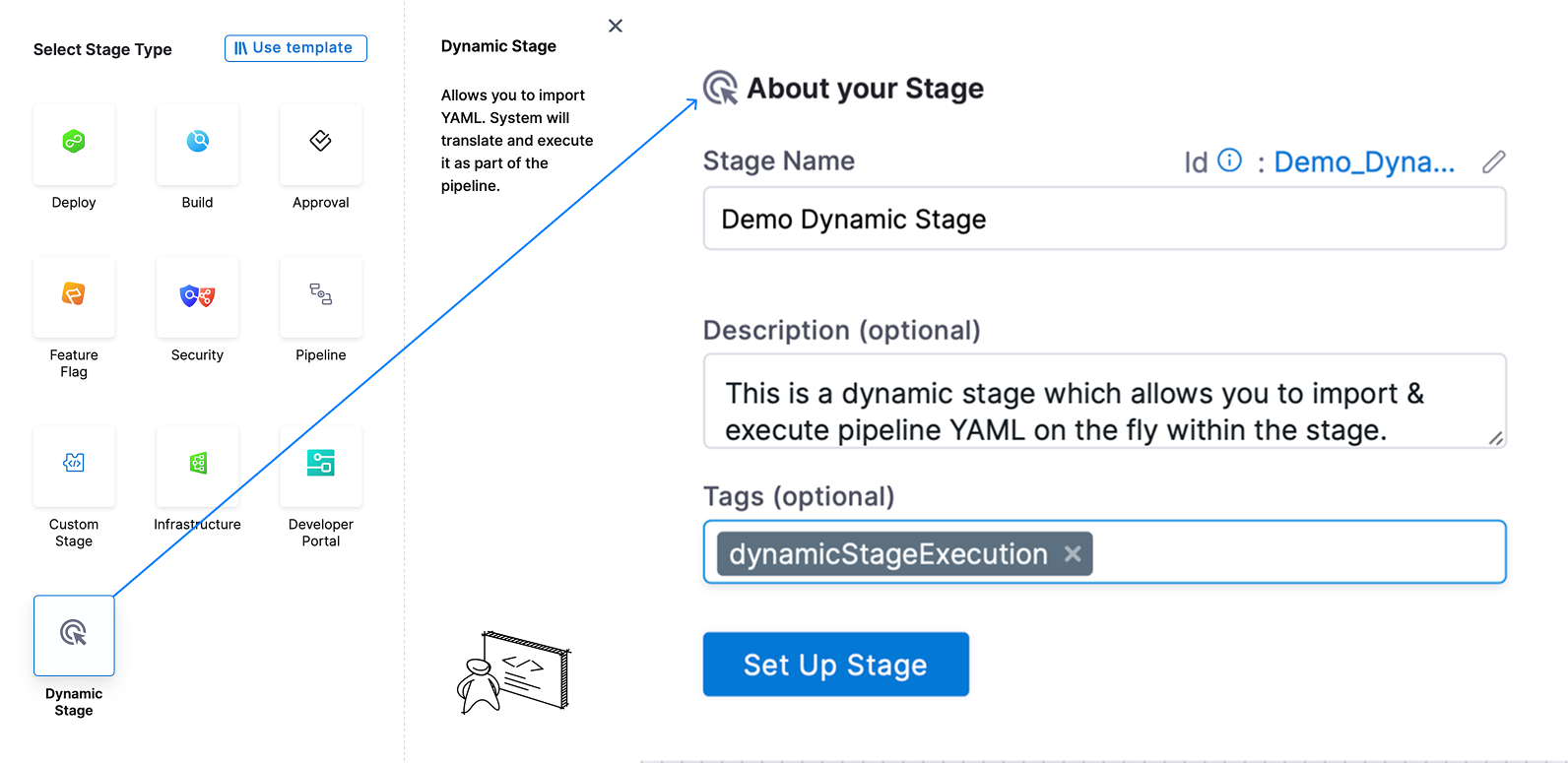Screen dimensions: 1568x763
Task: Select the Dynamic Stage tile
Action: (74, 635)
